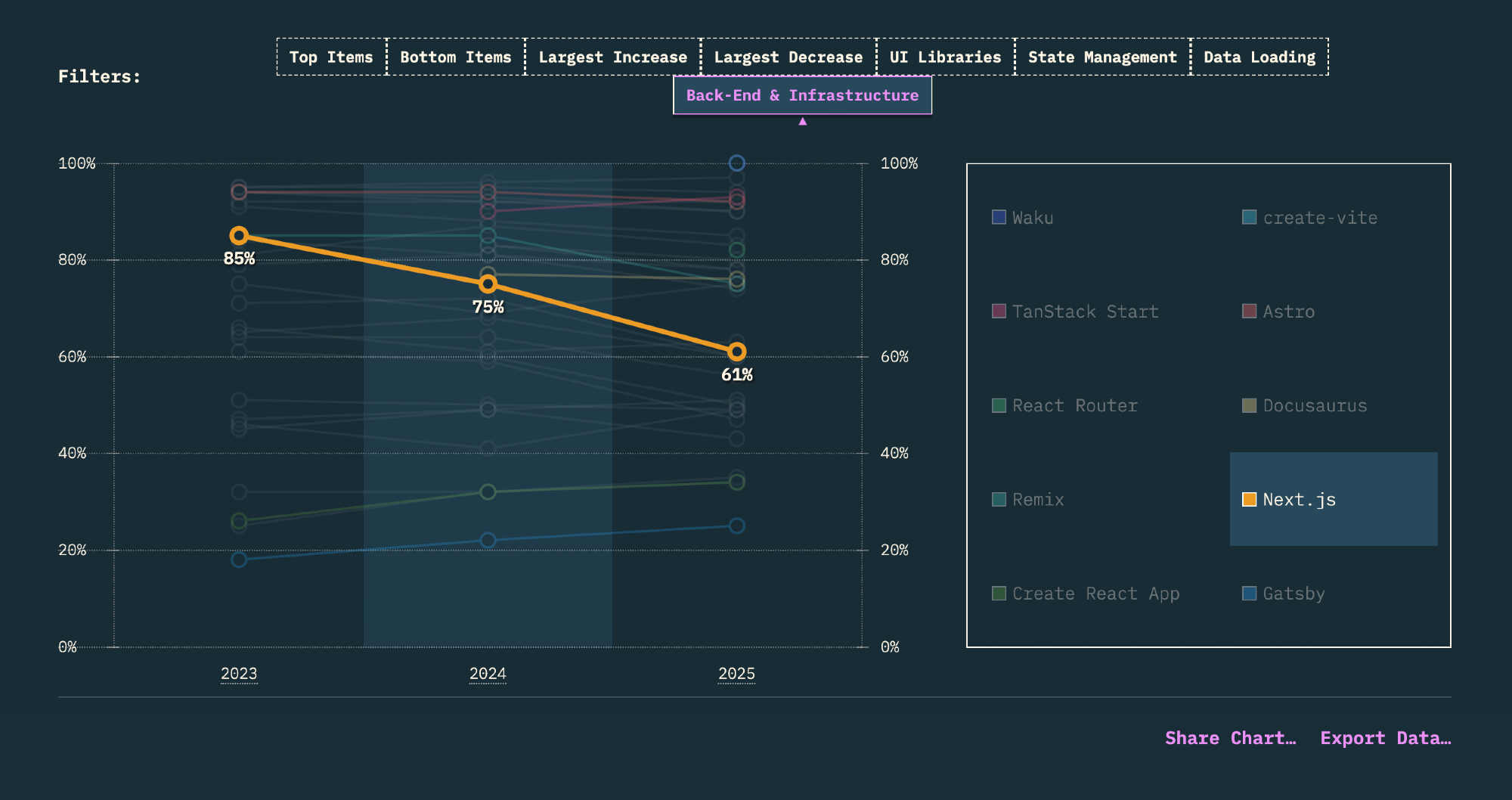Image resolution: width=1512 pixels, height=800 pixels.
Task: Click the orange Next.js legend swatch
Action: coord(1250,500)
